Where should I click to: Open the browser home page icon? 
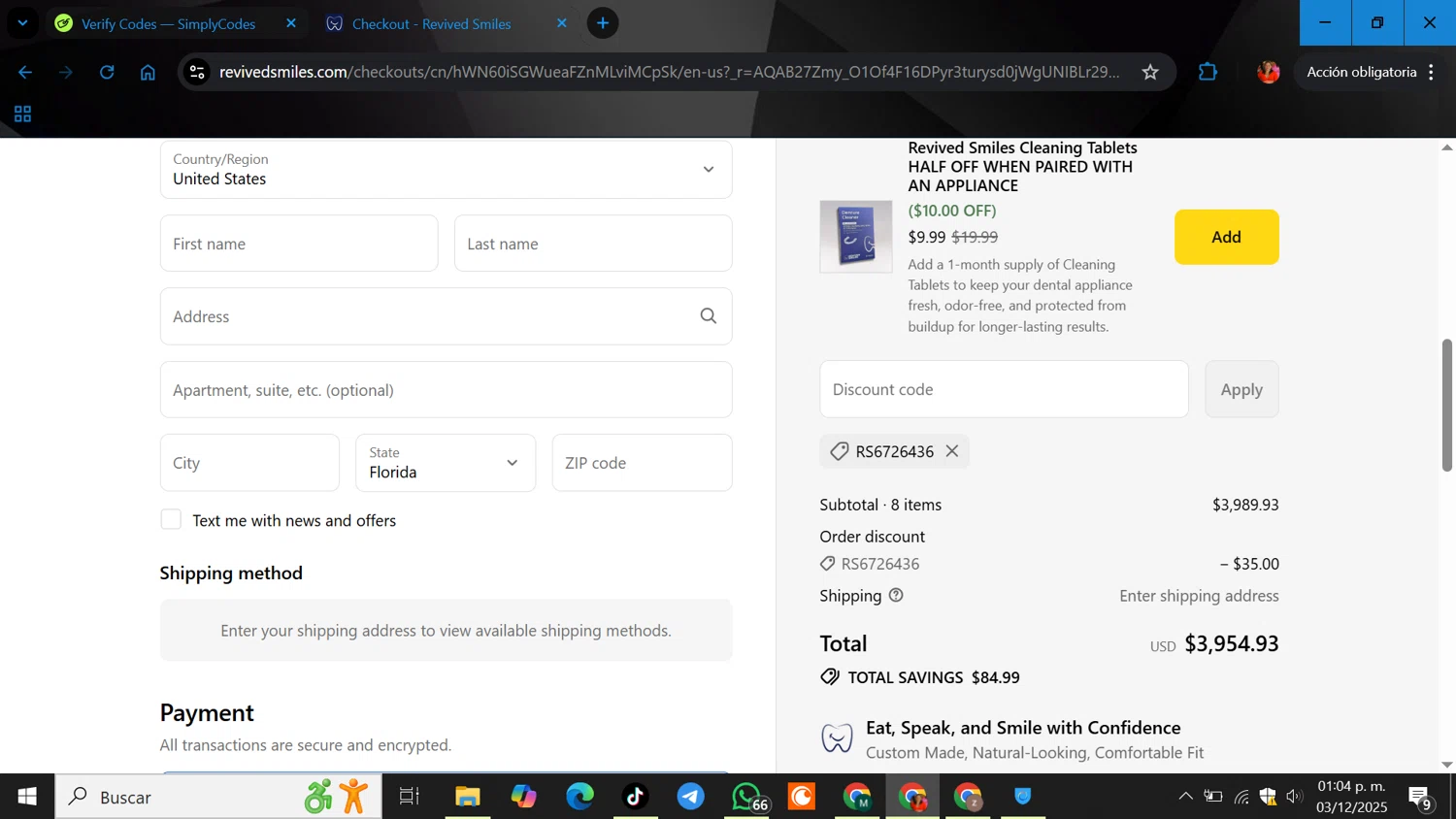pos(148,72)
